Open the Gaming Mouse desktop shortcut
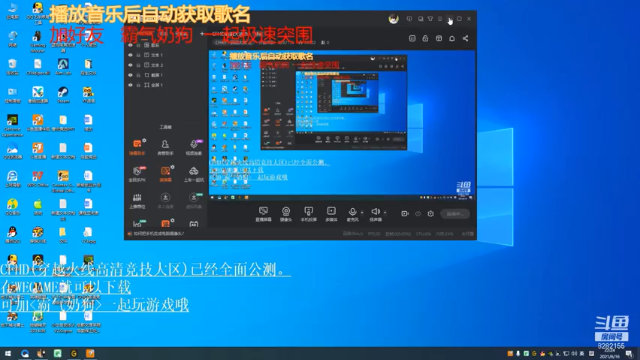This screenshot has height=360, width=640. 38,42
